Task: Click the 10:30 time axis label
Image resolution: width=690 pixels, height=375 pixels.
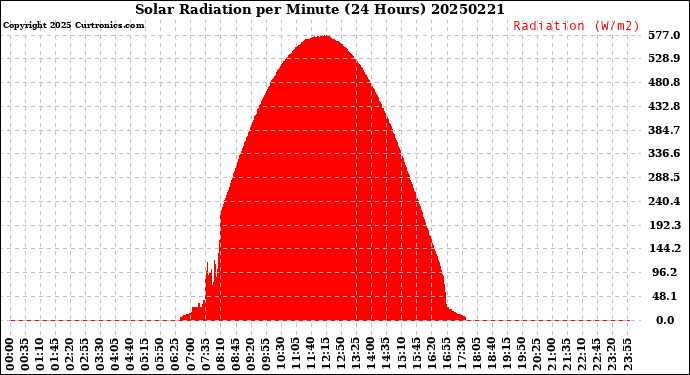Action: tap(280, 355)
